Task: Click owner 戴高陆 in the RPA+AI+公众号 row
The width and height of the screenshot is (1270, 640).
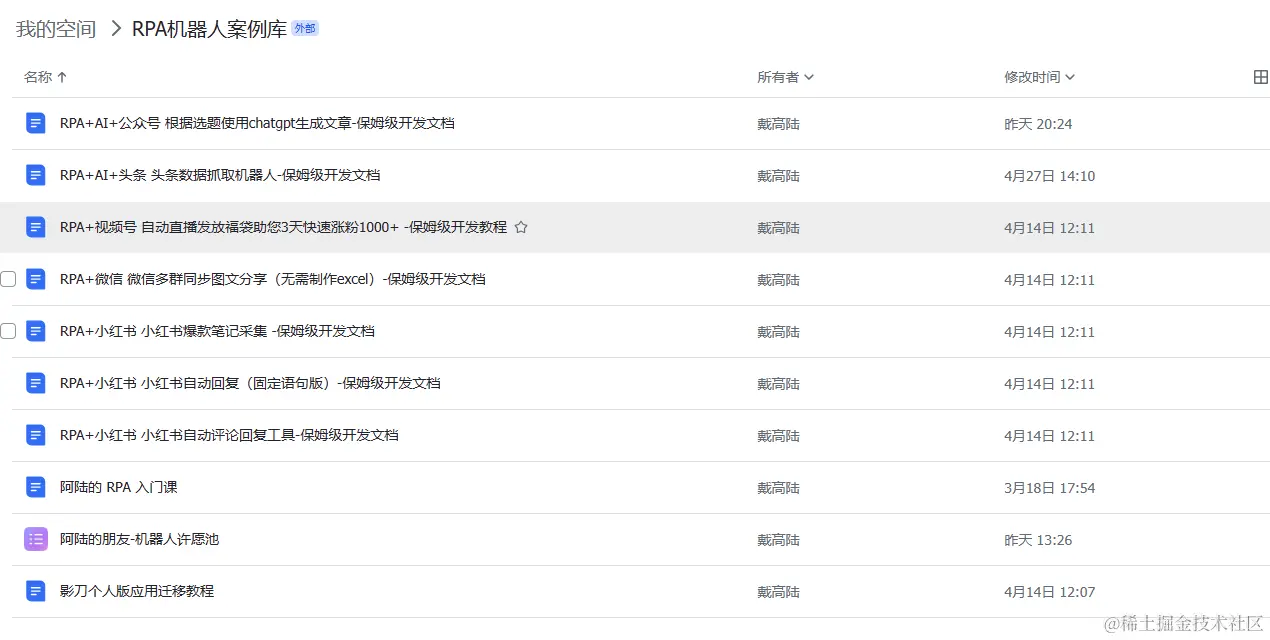Action: click(x=778, y=124)
